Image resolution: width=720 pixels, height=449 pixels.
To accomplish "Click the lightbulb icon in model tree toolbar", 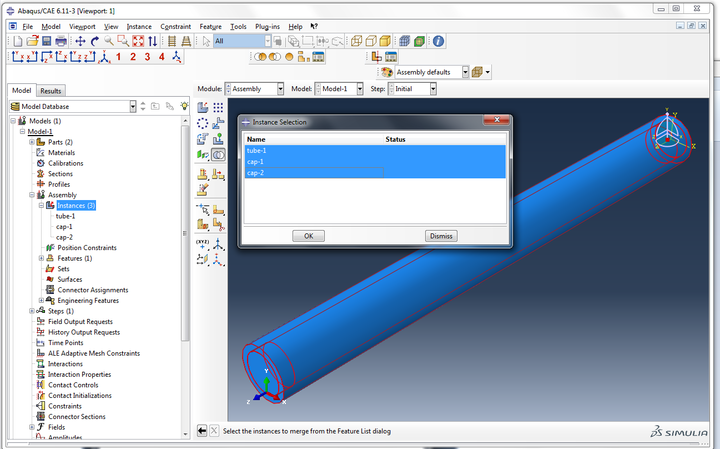I will [184, 107].
